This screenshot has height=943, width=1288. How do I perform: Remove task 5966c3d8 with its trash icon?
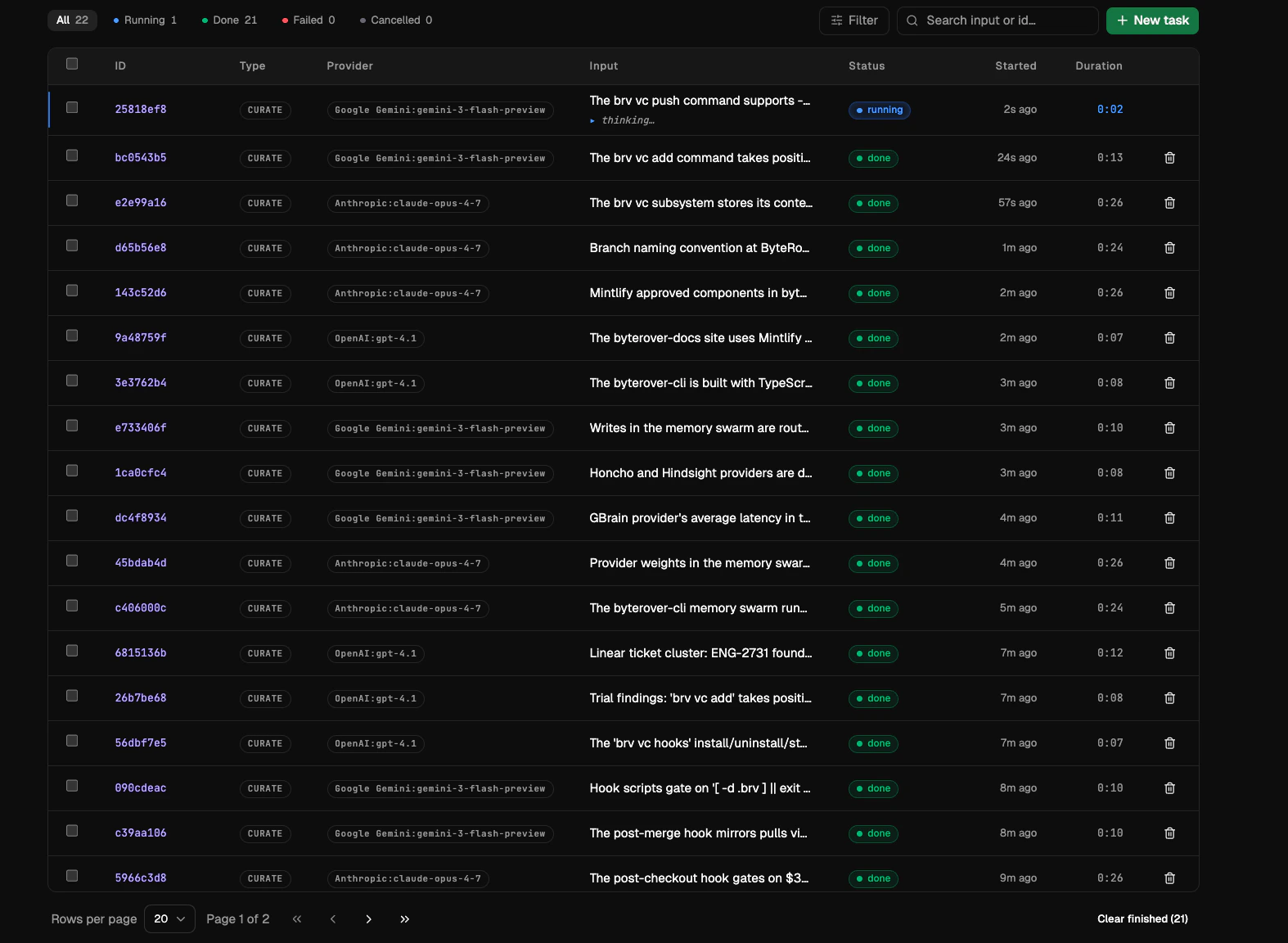click(1169, 878)
